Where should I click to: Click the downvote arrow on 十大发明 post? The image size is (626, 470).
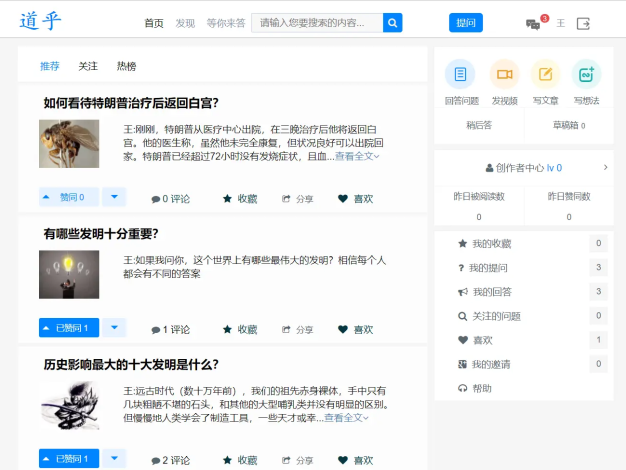pyautogui.click(x=114, y=458)
